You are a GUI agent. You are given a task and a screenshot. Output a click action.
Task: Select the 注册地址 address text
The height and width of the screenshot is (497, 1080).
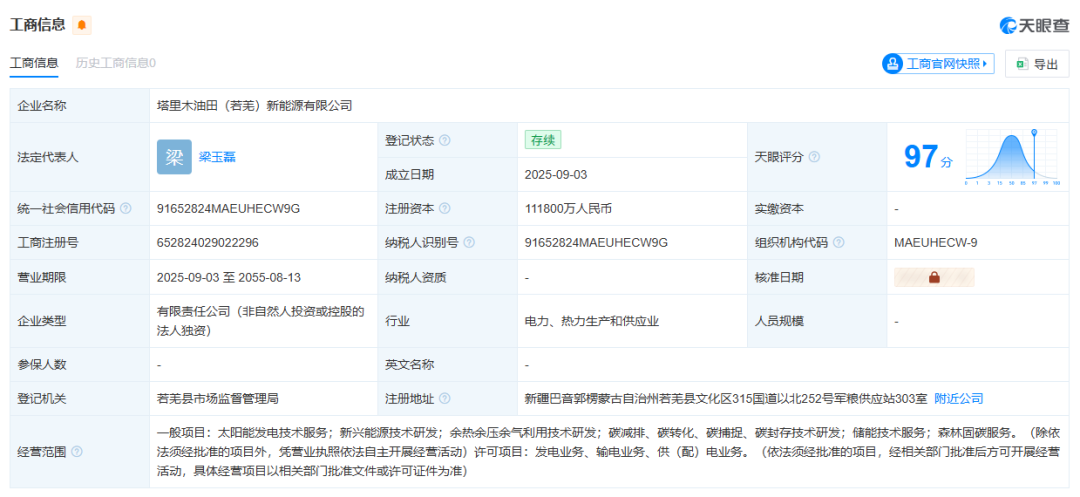pyautogui.click(x=726, y=399)
